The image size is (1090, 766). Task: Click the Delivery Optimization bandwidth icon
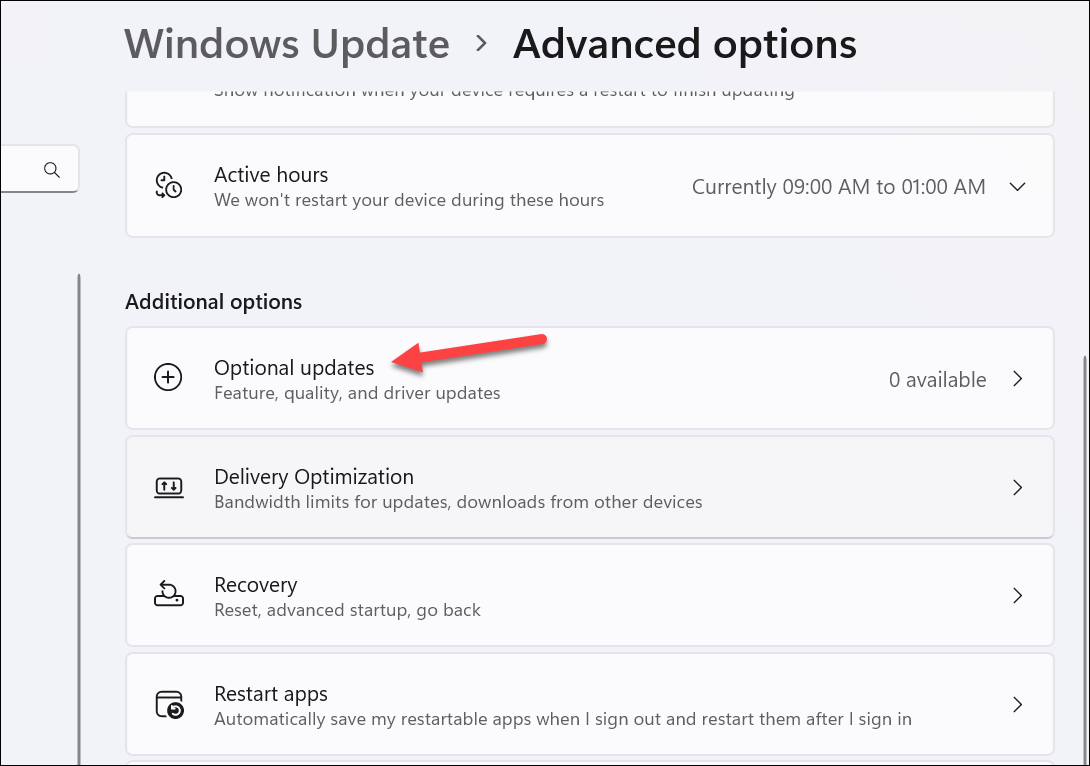(x=169, y=487)
